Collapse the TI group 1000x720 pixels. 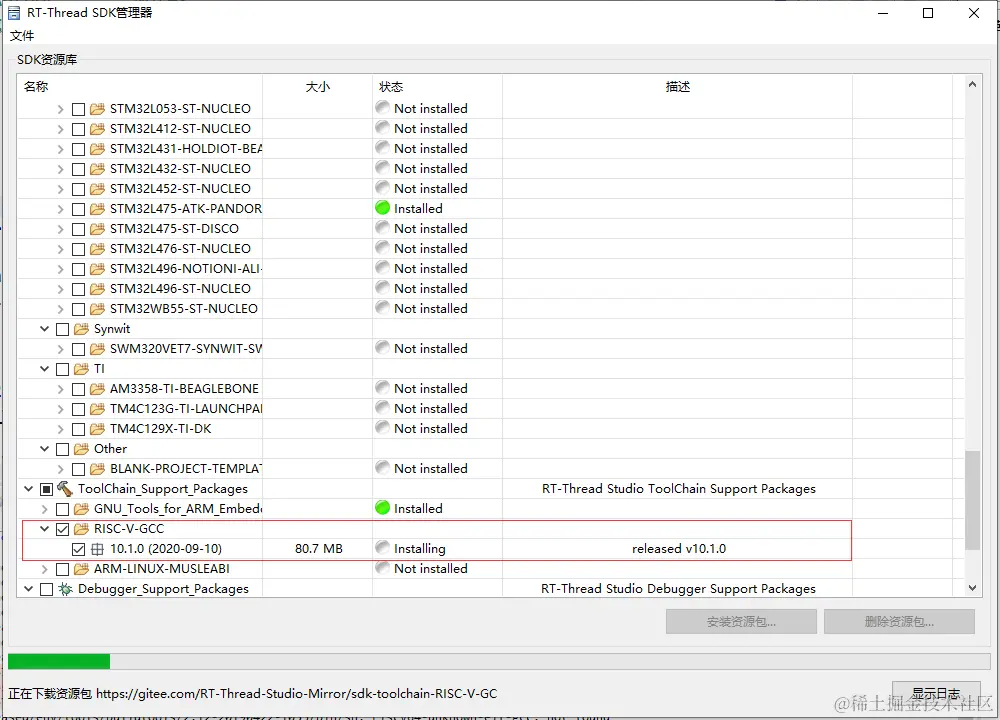(45, 369)
